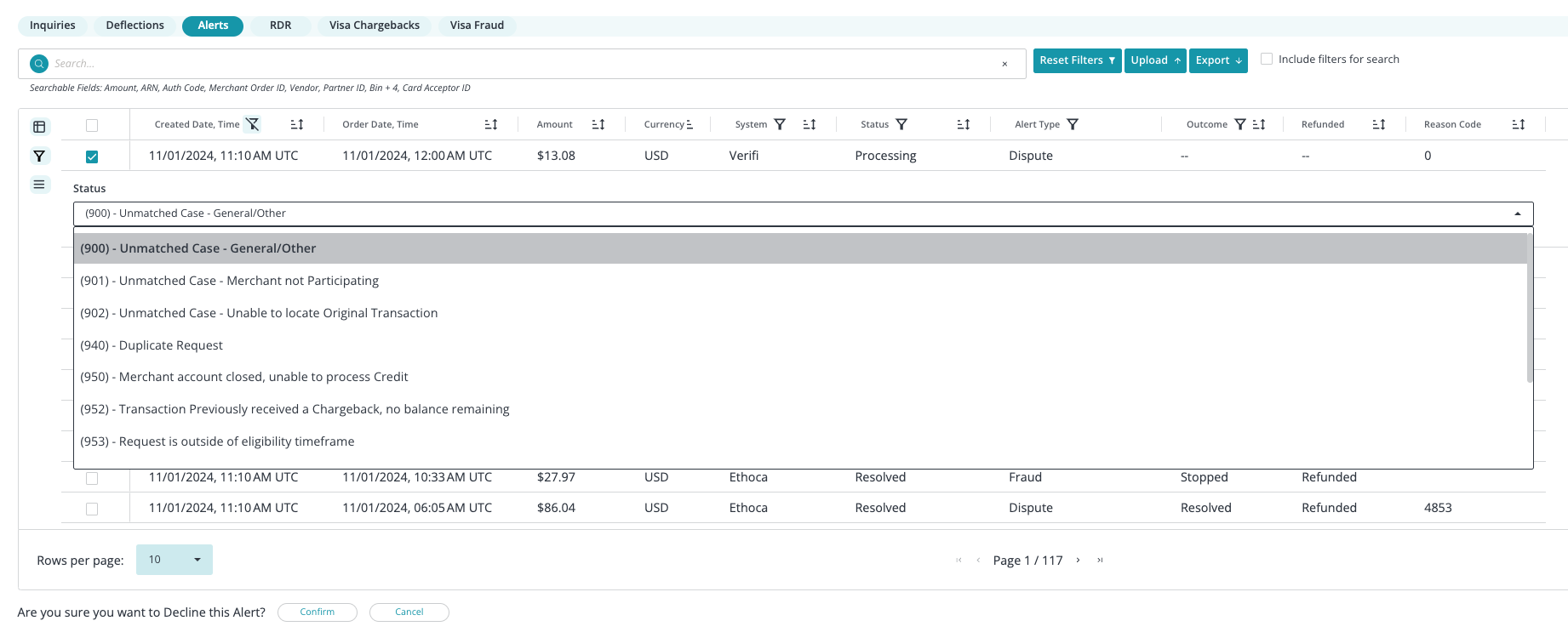
Task: Check the $86.04 Ethoca row checkbox
Action: pyautogui.click(x=92, y=509)
